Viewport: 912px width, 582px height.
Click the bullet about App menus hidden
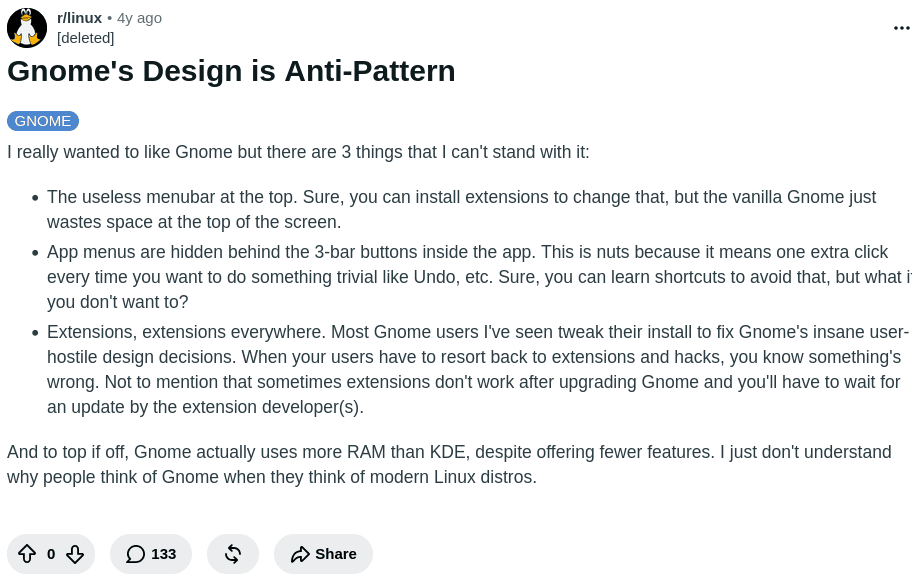point(479,277)
